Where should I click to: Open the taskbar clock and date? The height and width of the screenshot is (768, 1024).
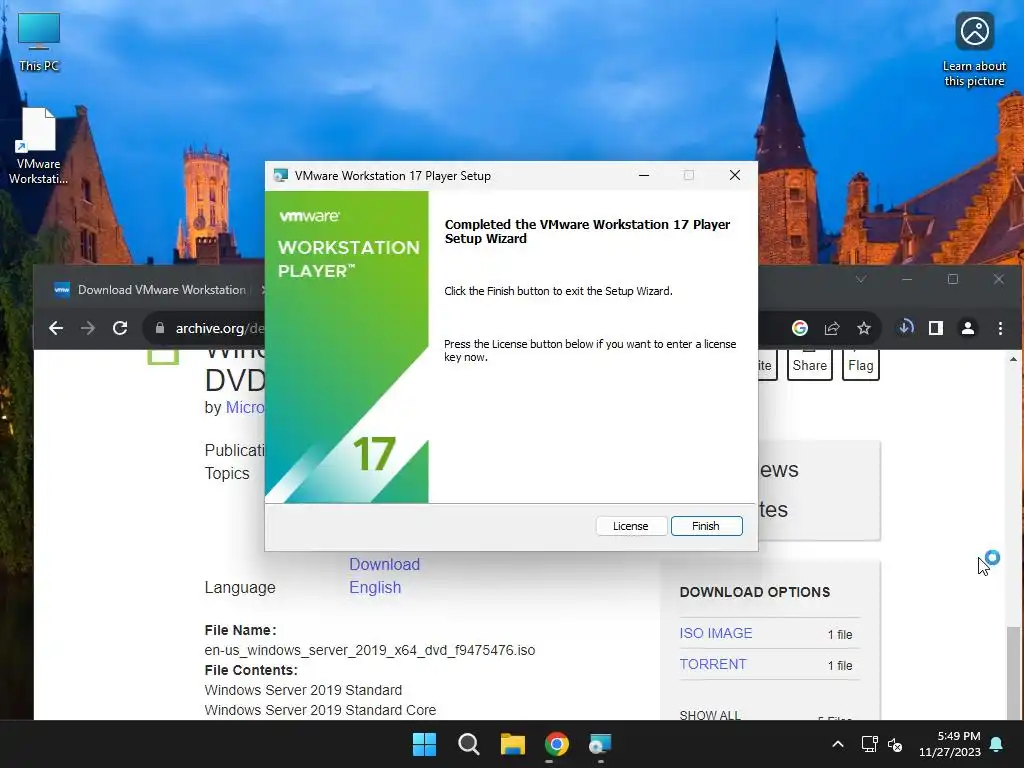950,744
